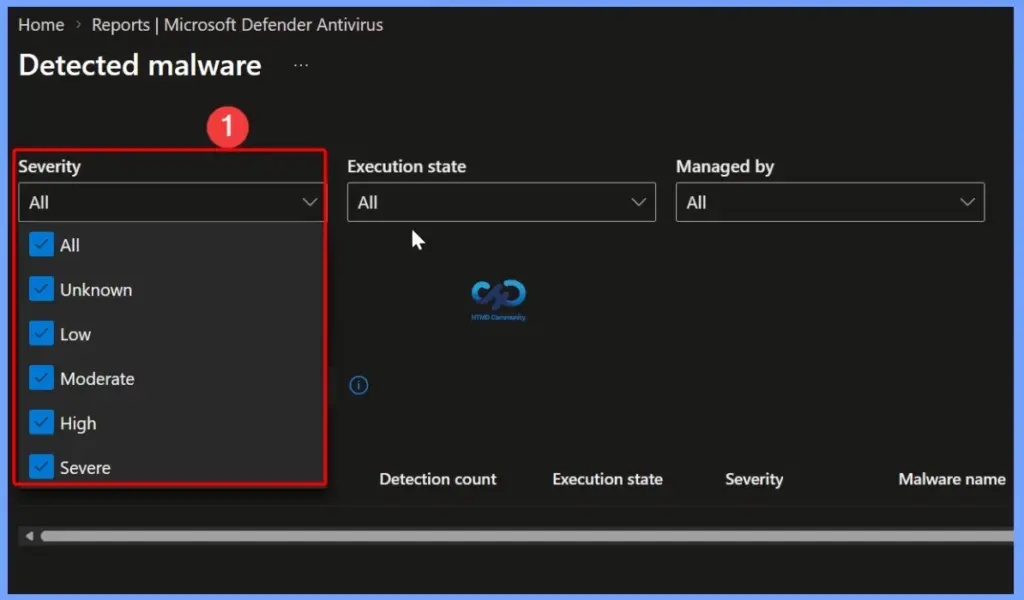Sort by Detection count column

click(x=438, y=479)
